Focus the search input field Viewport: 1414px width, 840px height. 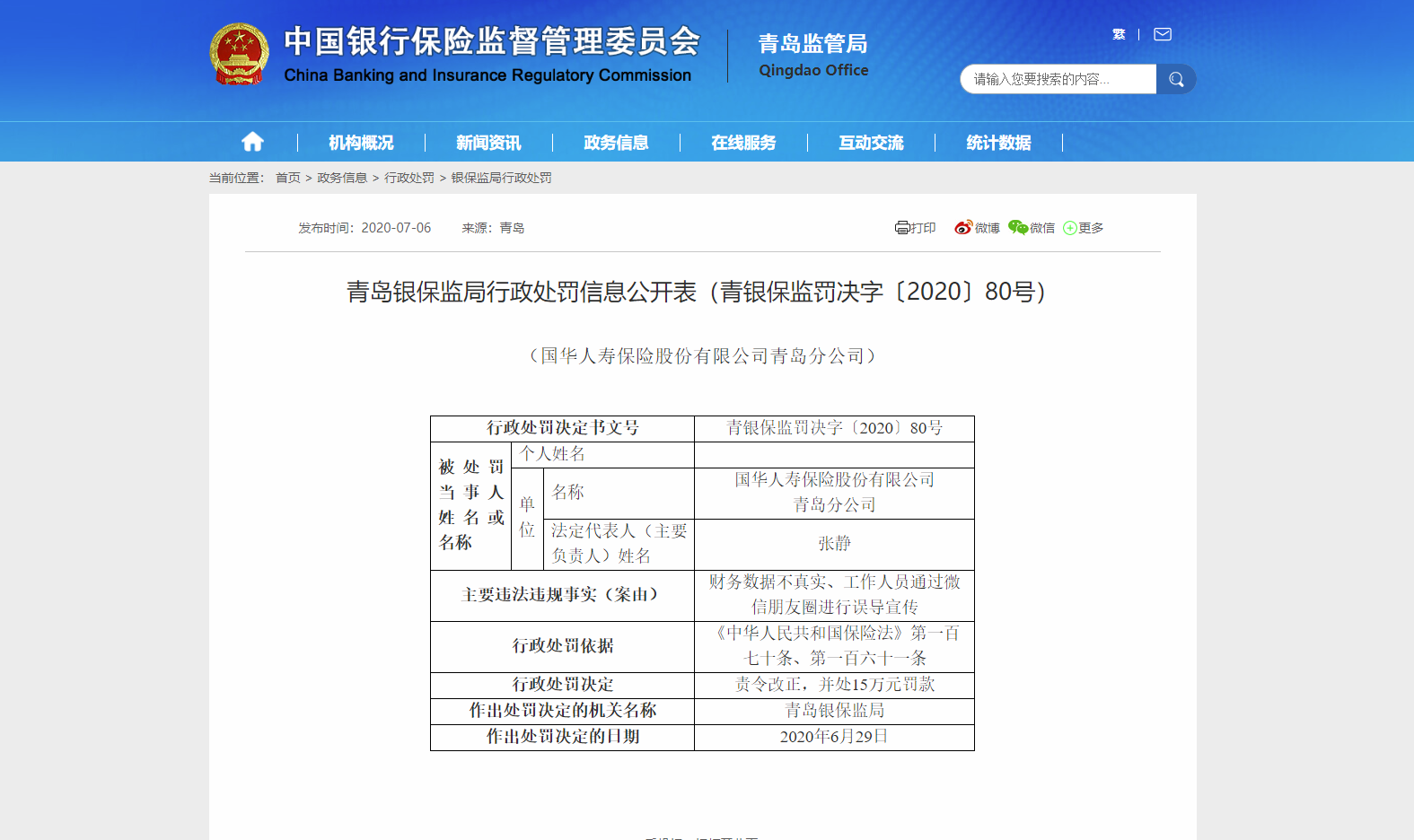(1058, 79)
